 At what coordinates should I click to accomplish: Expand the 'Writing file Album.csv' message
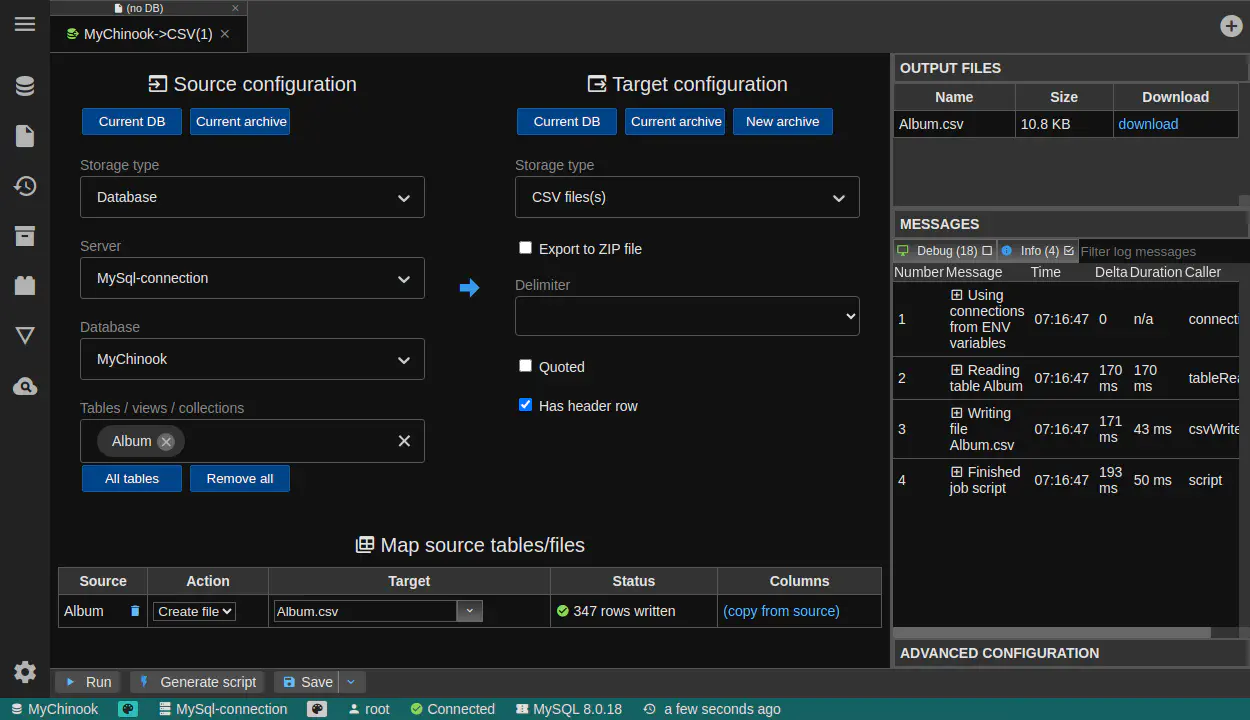click(x=956, y=413)
